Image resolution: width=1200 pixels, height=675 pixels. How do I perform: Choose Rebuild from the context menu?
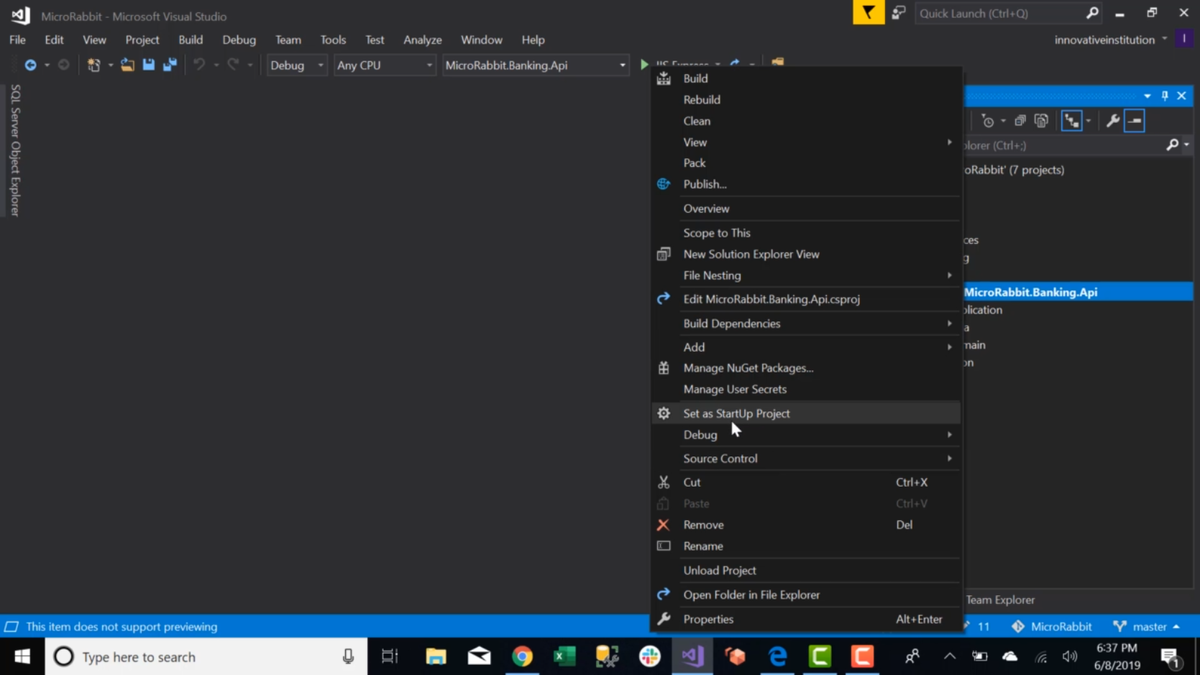coord(806,100)
